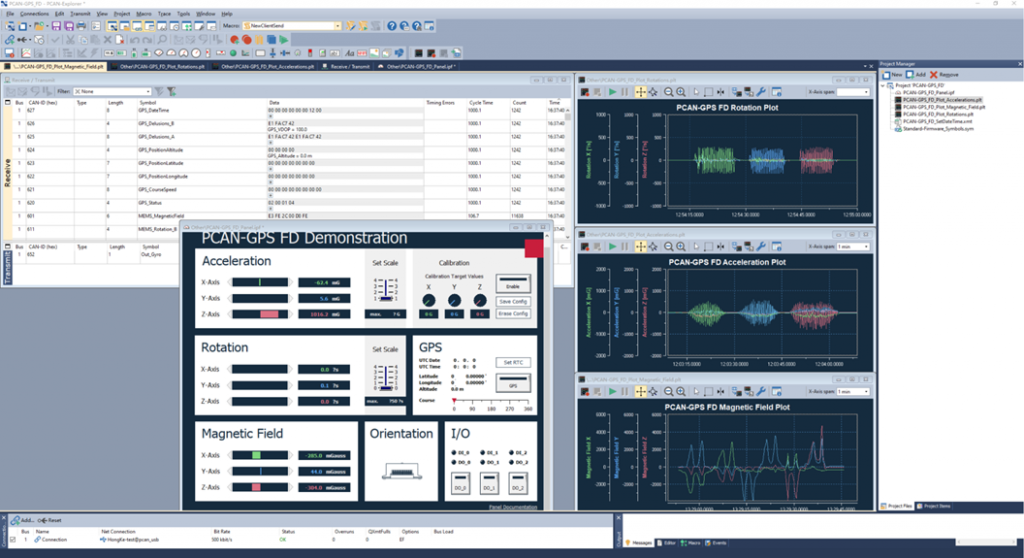Click the Connect link icon in second toolbar
Image resolution: width=1024 pixels, height=558 pixels.
10,40
